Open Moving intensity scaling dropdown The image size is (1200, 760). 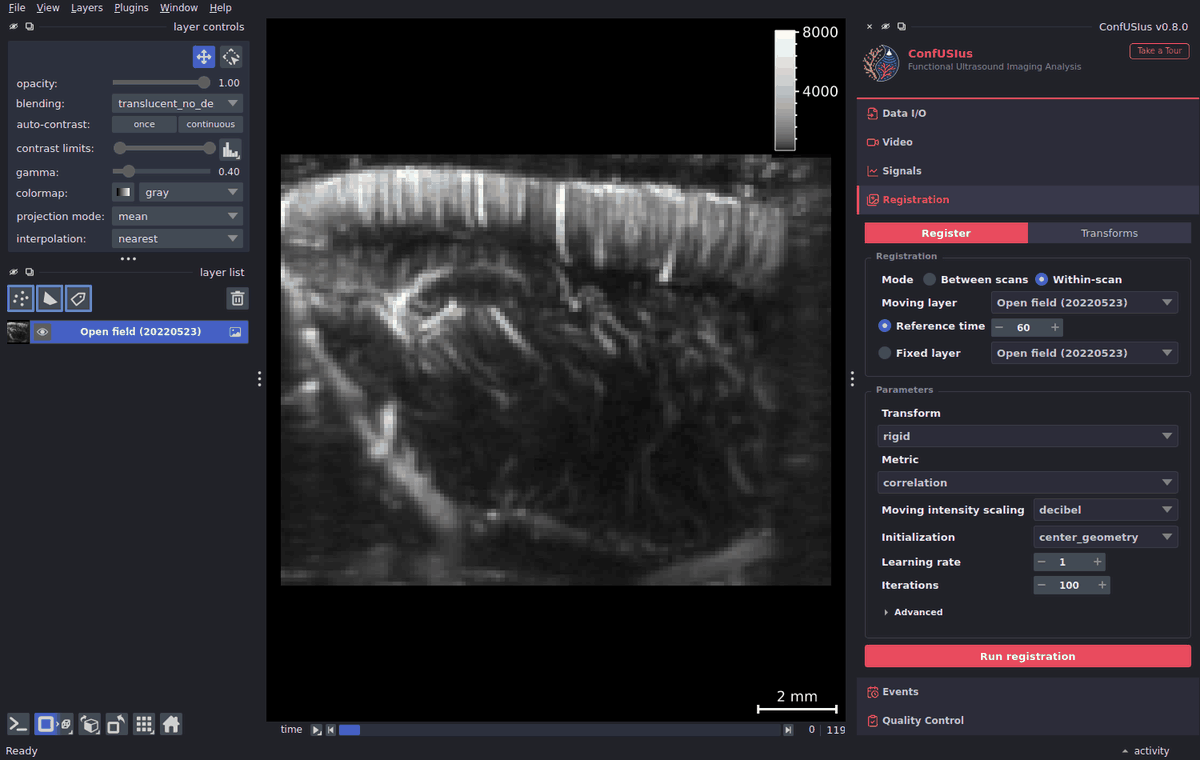(1106, 510)
